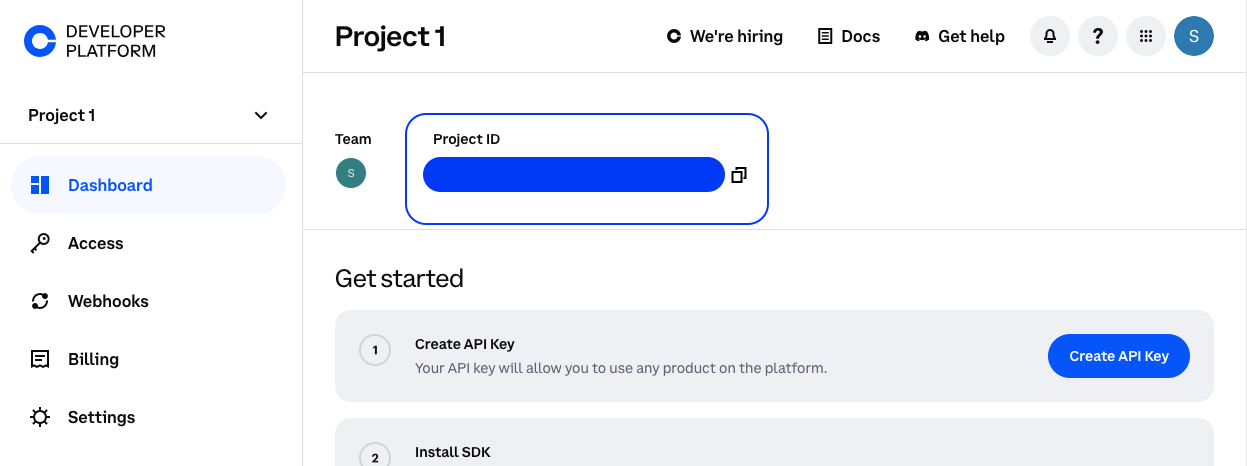The width and height of the screenshot is (1247, 466).
Task: Click the team member avatar
Action: pos(351,173)
